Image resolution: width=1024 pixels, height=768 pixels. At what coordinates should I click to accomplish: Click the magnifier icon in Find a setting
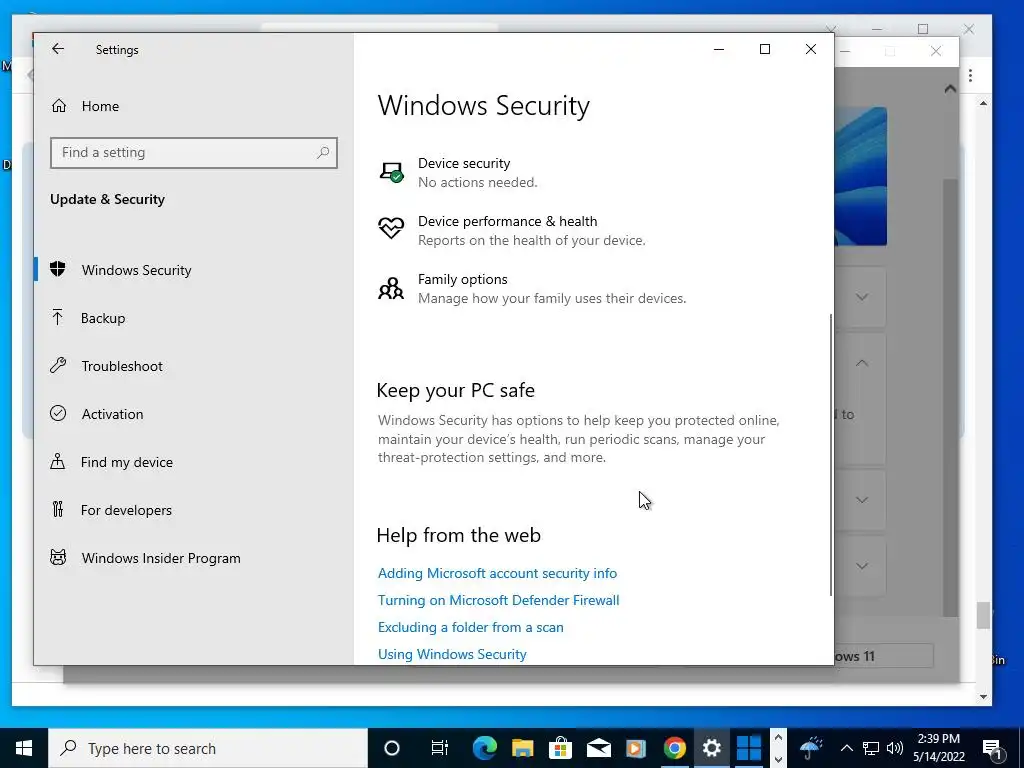point(323,153)
